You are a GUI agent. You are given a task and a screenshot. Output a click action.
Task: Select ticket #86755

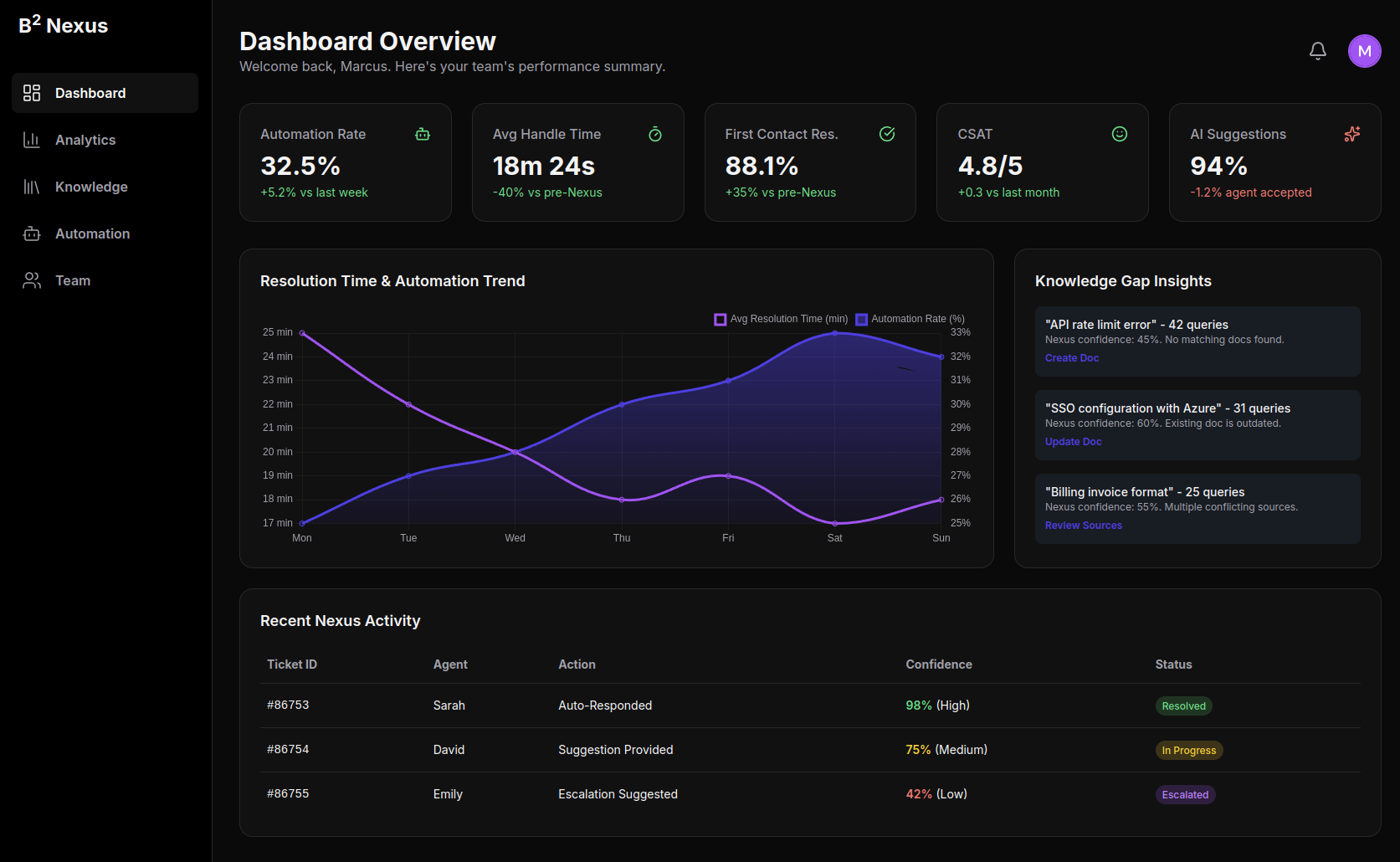pos(288,793)
